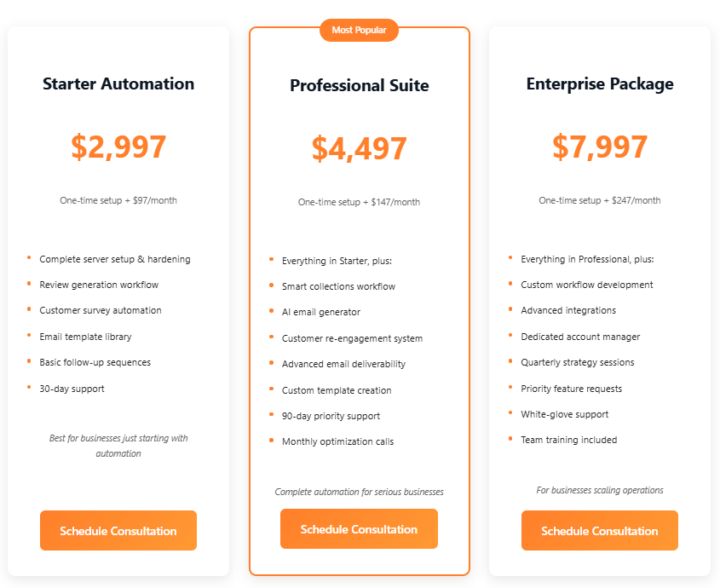This screenshot has height=588, width=720.
Task: Click Complete server setup & hardening item
Action: (115, 259)
